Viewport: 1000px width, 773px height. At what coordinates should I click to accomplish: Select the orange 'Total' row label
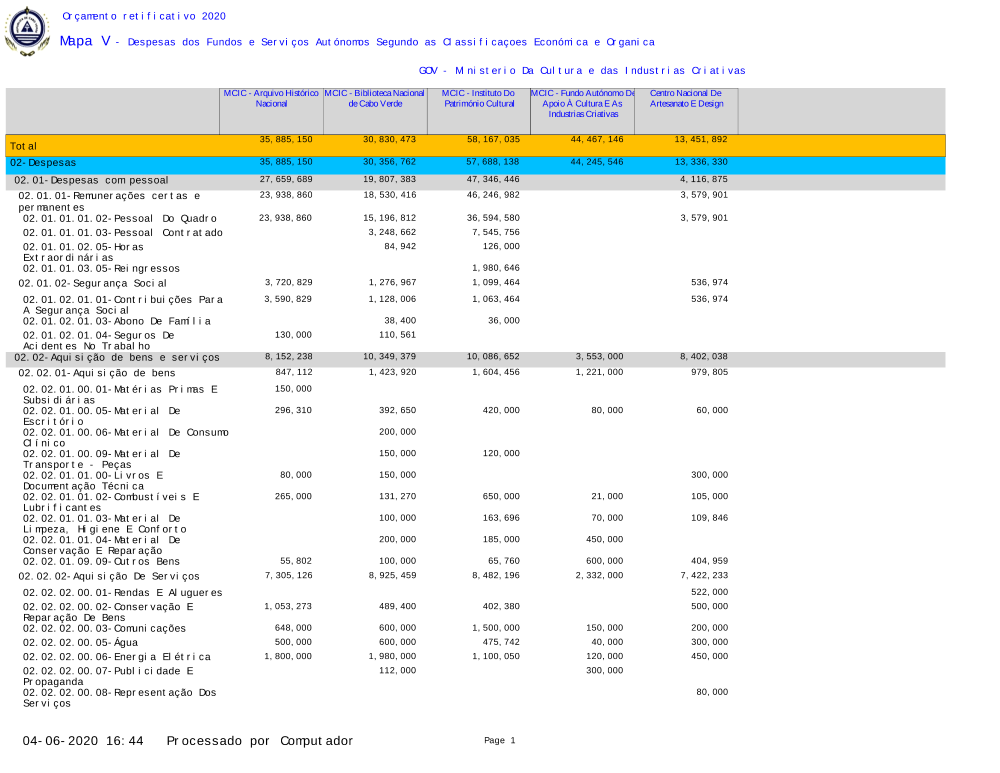[24, 146]
